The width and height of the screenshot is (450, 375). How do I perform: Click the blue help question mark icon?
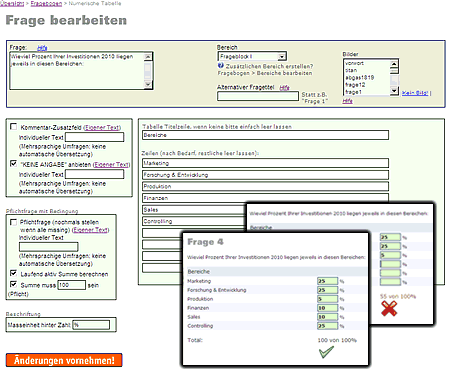point(221,66)
